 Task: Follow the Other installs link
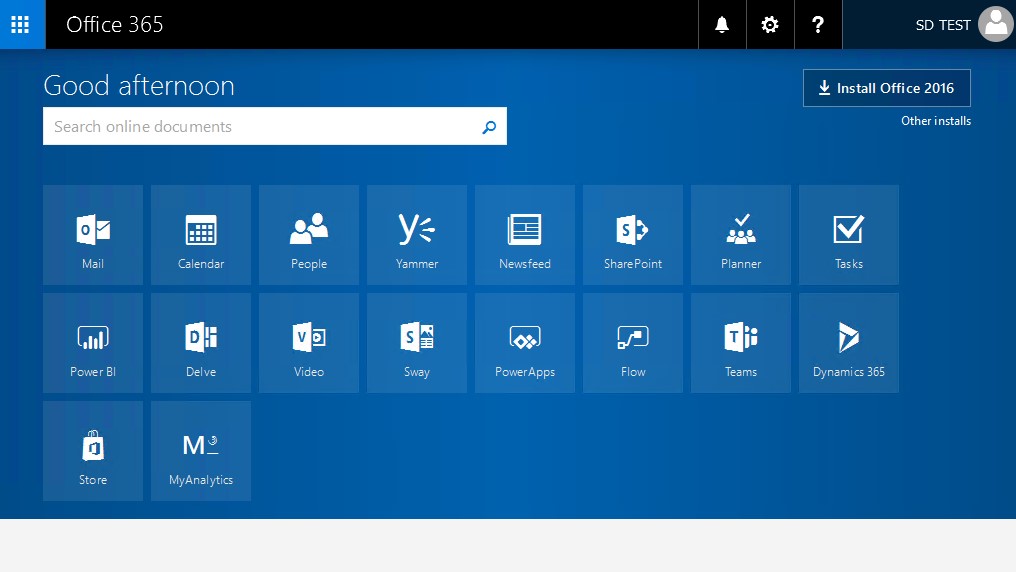pos(936,121)
